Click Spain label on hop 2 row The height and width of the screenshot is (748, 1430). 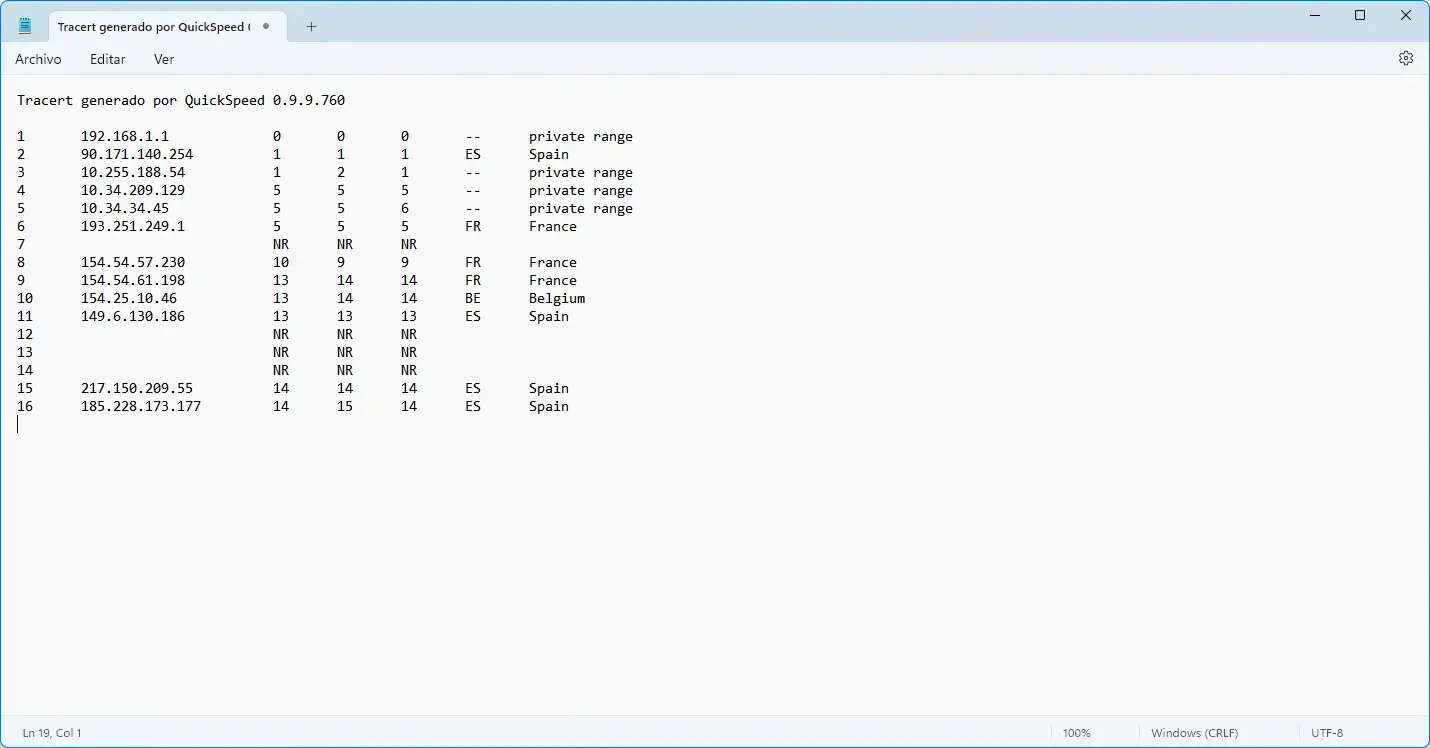tap(549, 154)
